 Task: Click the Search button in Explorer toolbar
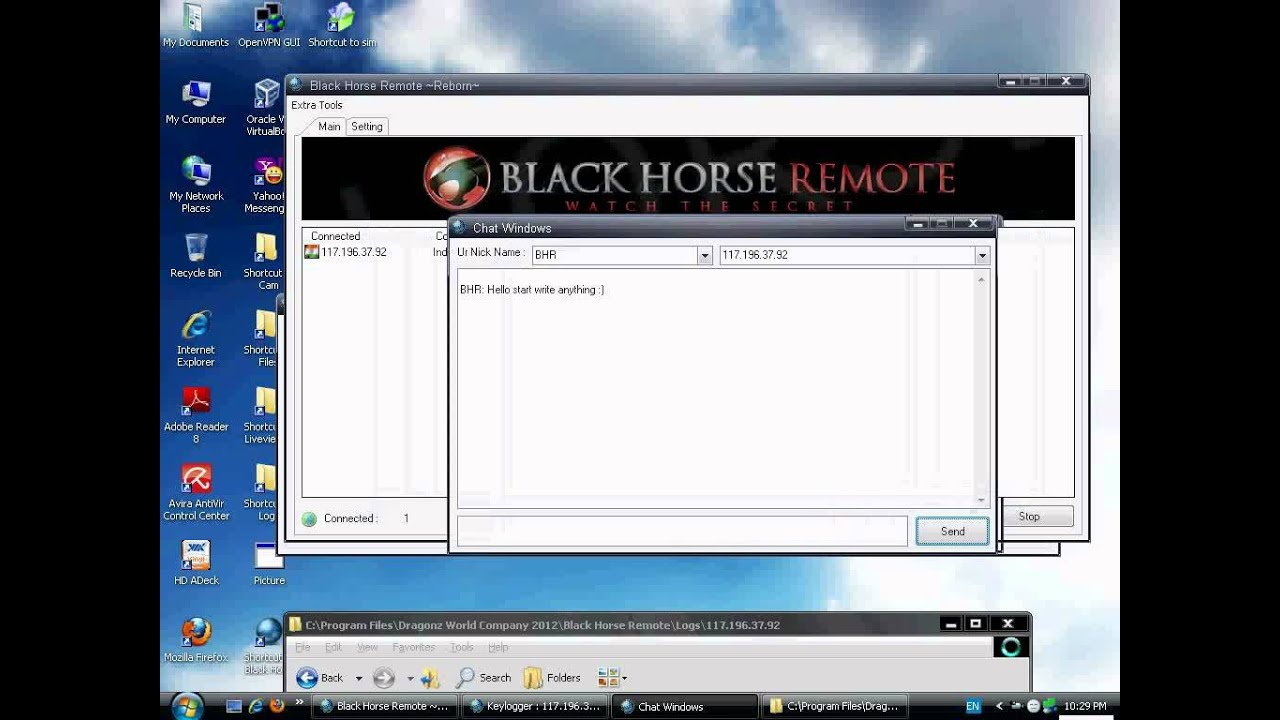click(x=484, y=677)
